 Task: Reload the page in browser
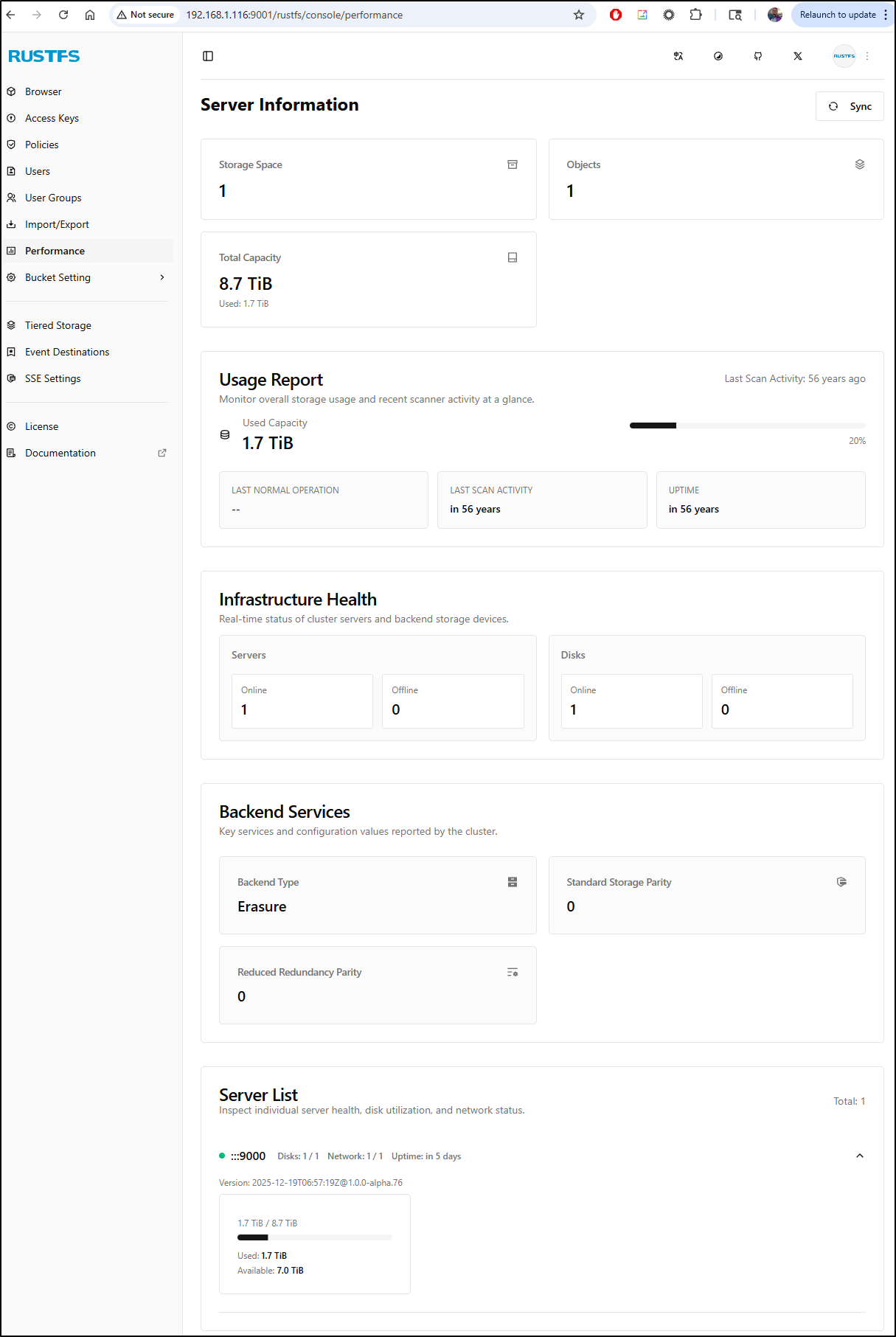pos(63,15)
